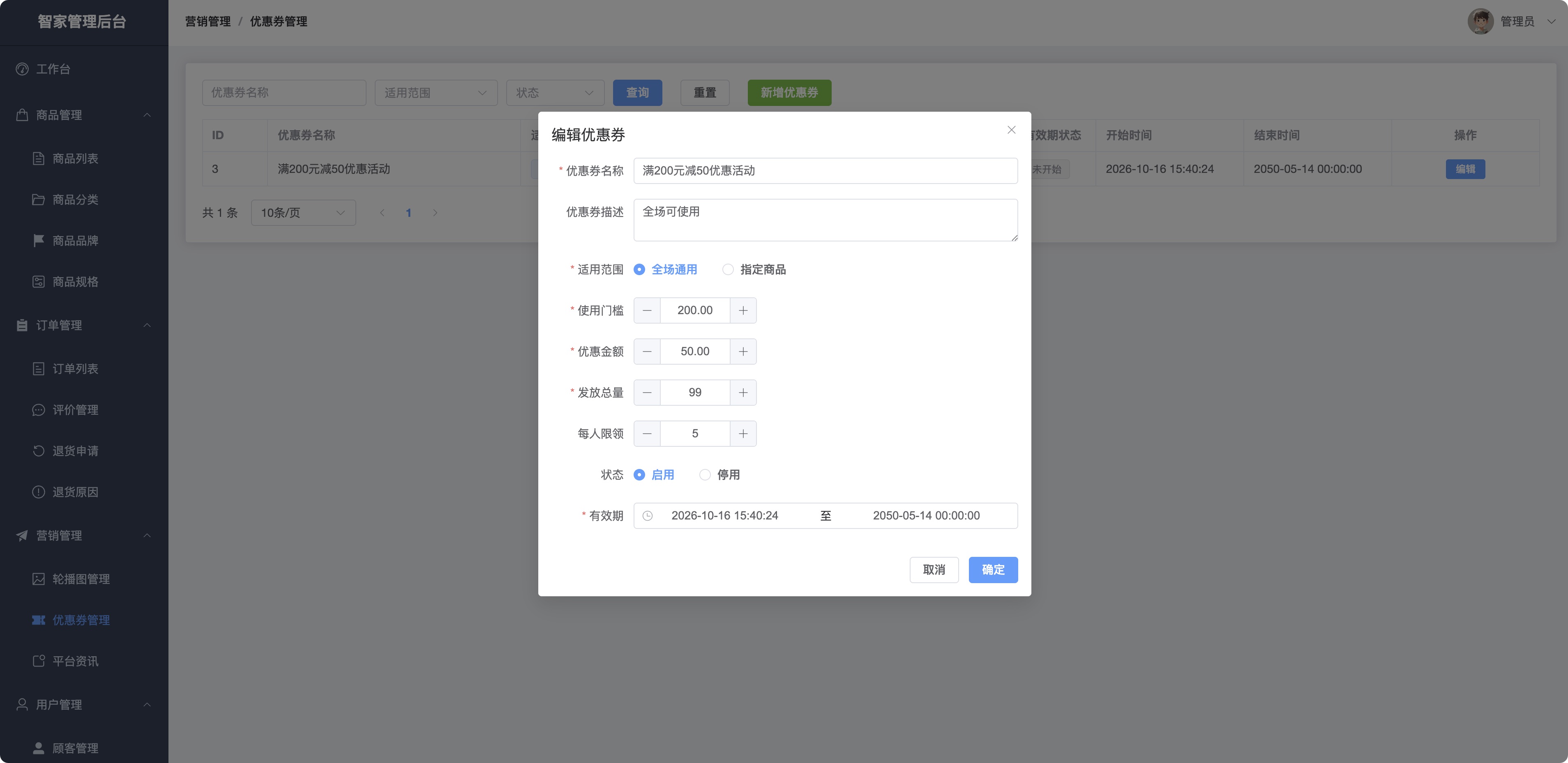Go to next page arrow

435,213
